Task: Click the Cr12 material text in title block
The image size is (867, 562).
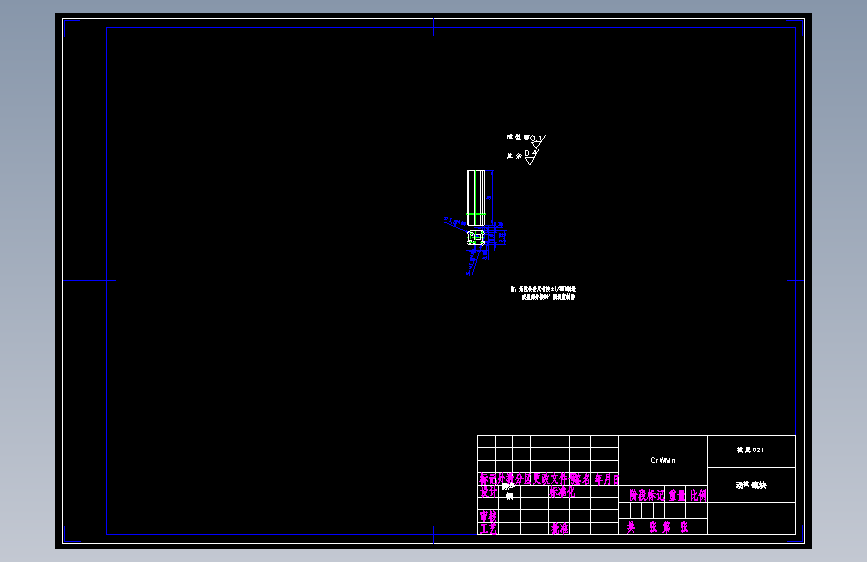Action: pos(662,460)
